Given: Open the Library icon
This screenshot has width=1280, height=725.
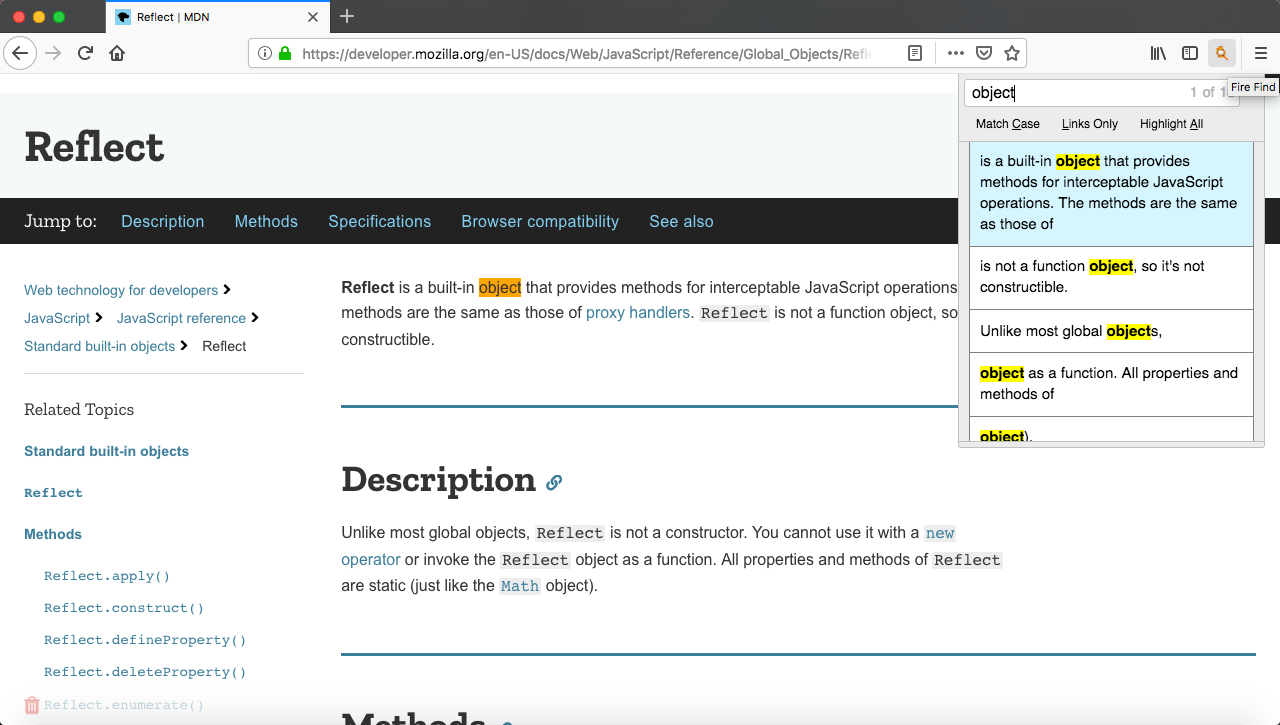Looking at the screenshot, I should coord(1158,53).
